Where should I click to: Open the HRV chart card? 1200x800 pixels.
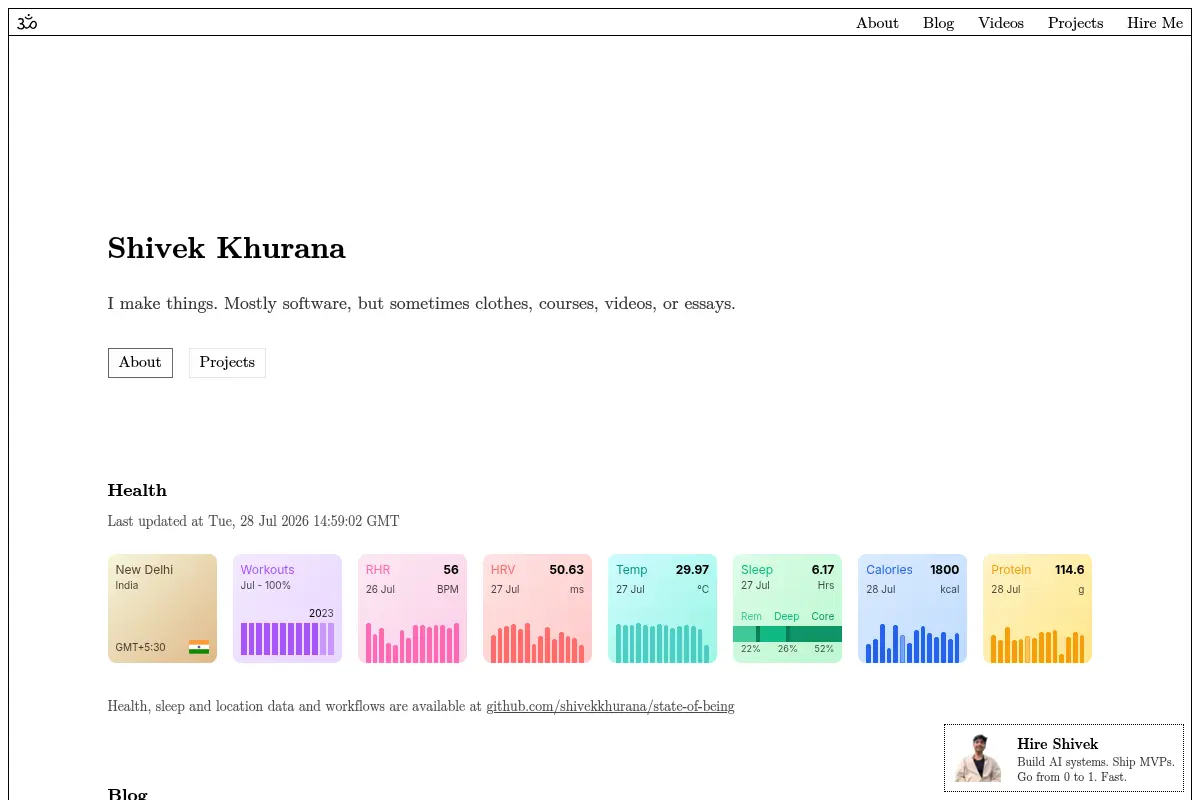537,608
